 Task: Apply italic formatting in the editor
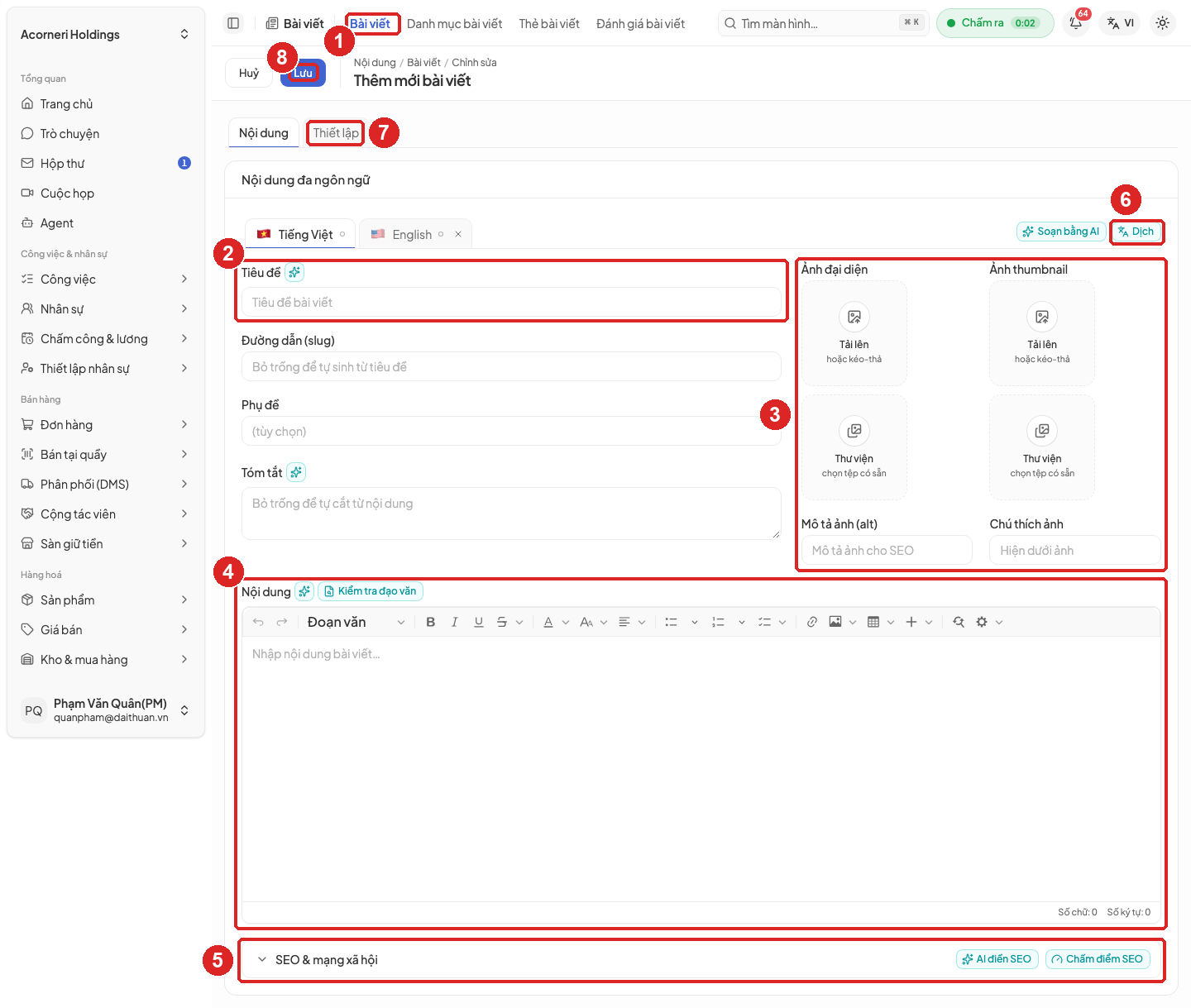tap(454, 622)
